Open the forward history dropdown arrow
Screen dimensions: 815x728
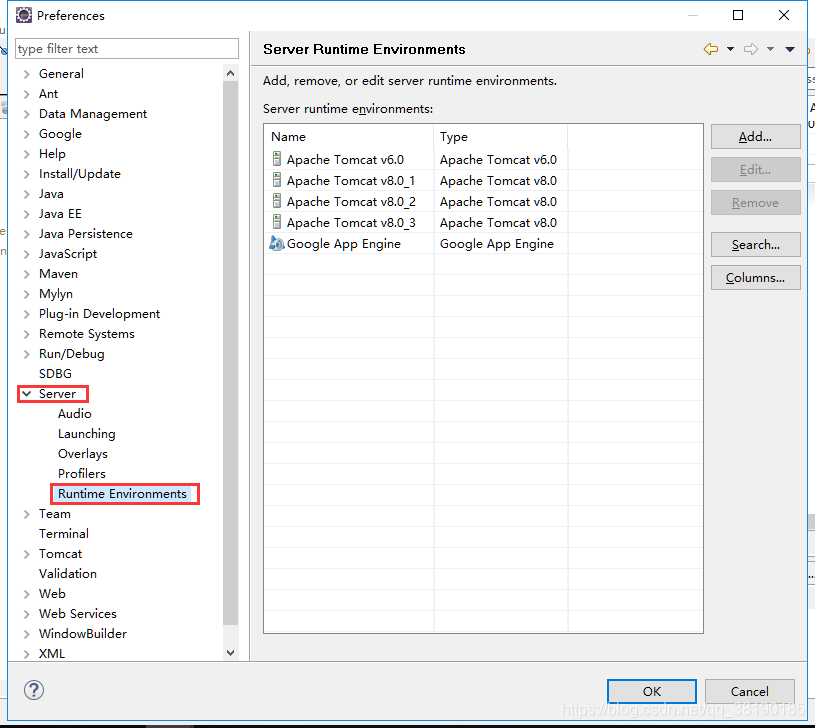(x=770, y=49)
